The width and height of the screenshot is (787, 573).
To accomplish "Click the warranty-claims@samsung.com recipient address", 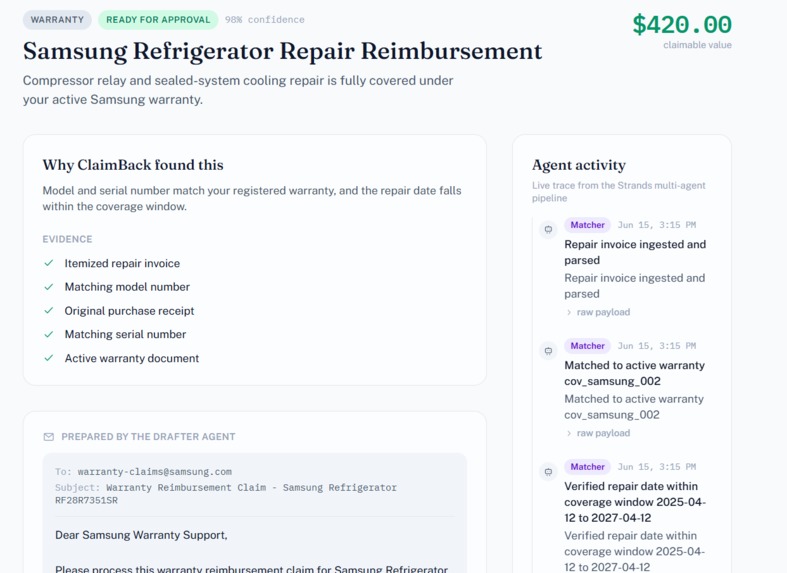I will [x=155, y=472].
